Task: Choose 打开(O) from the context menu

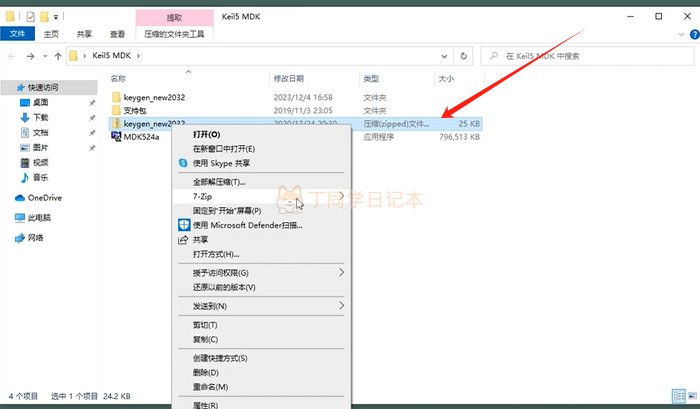Action: click(206, 134)
